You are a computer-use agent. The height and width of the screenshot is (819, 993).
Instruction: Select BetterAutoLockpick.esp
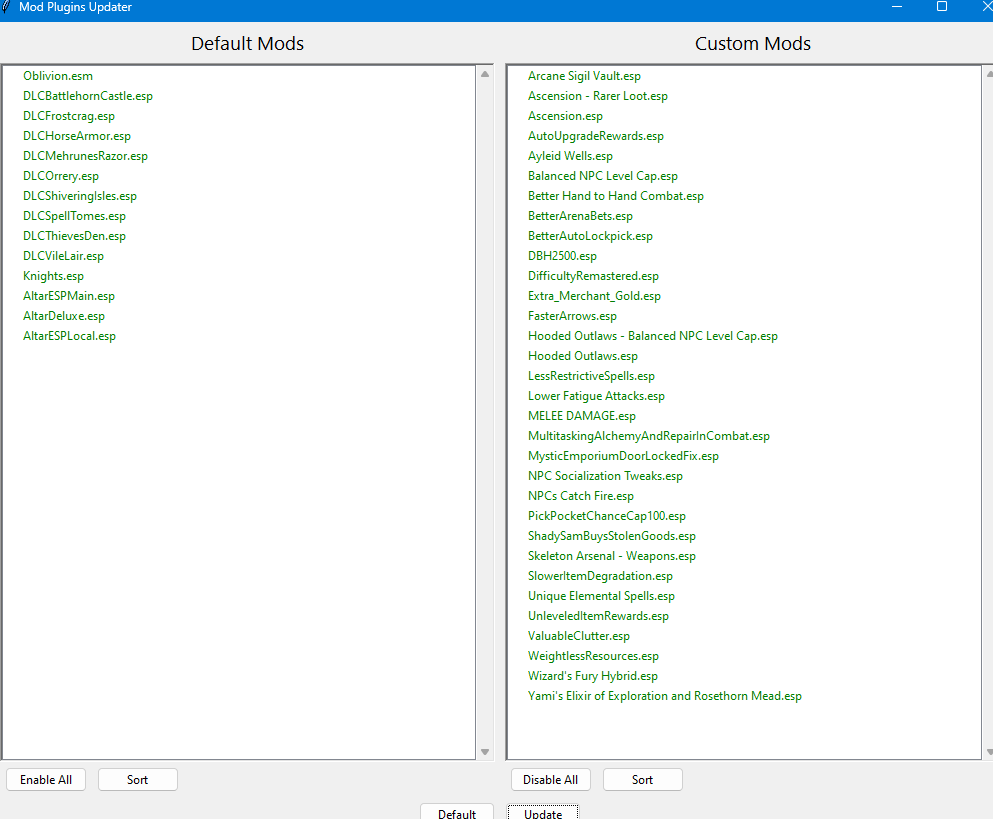(590, 236)
